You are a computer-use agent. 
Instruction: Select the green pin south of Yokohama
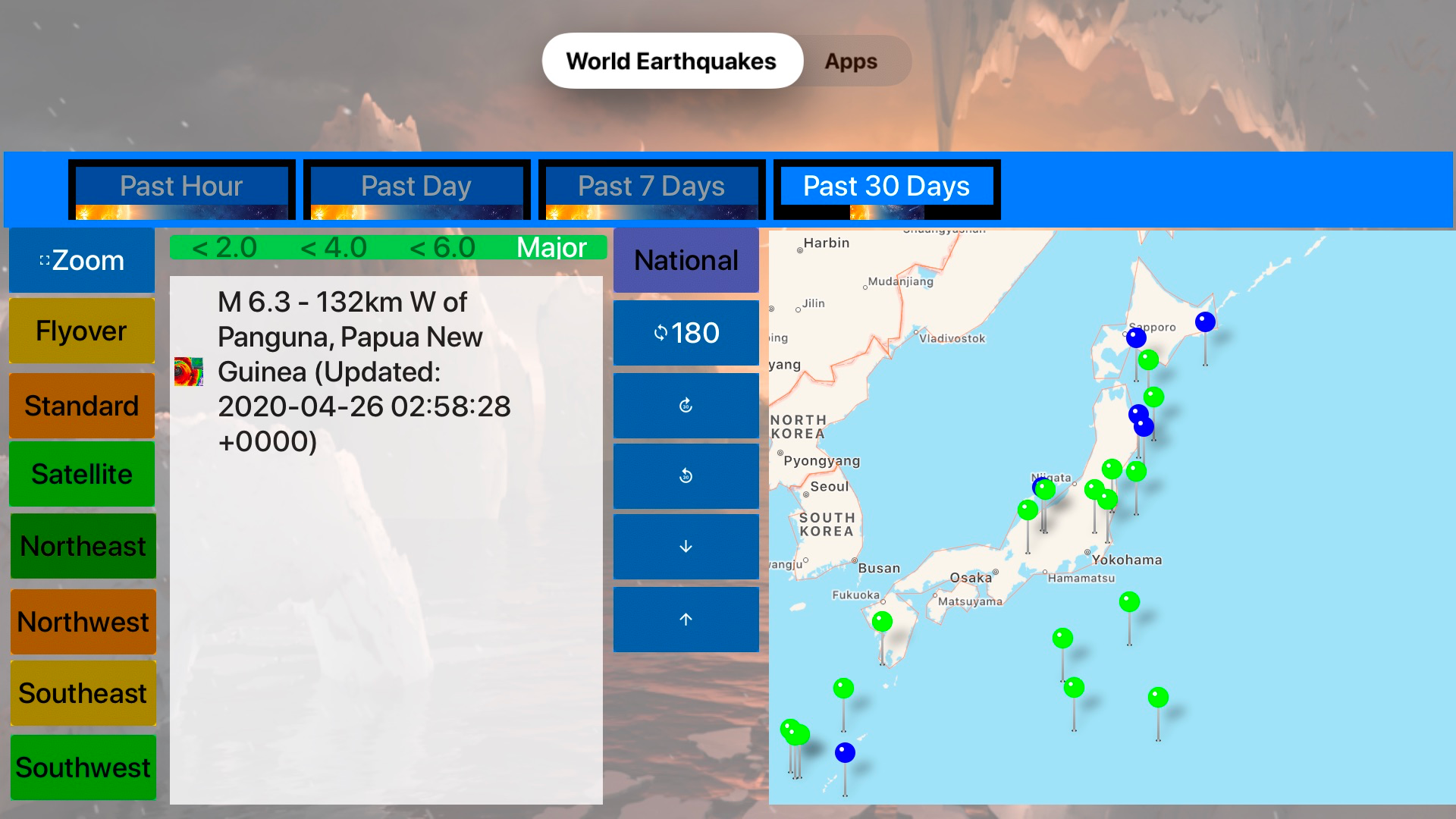pos(1129,602)
